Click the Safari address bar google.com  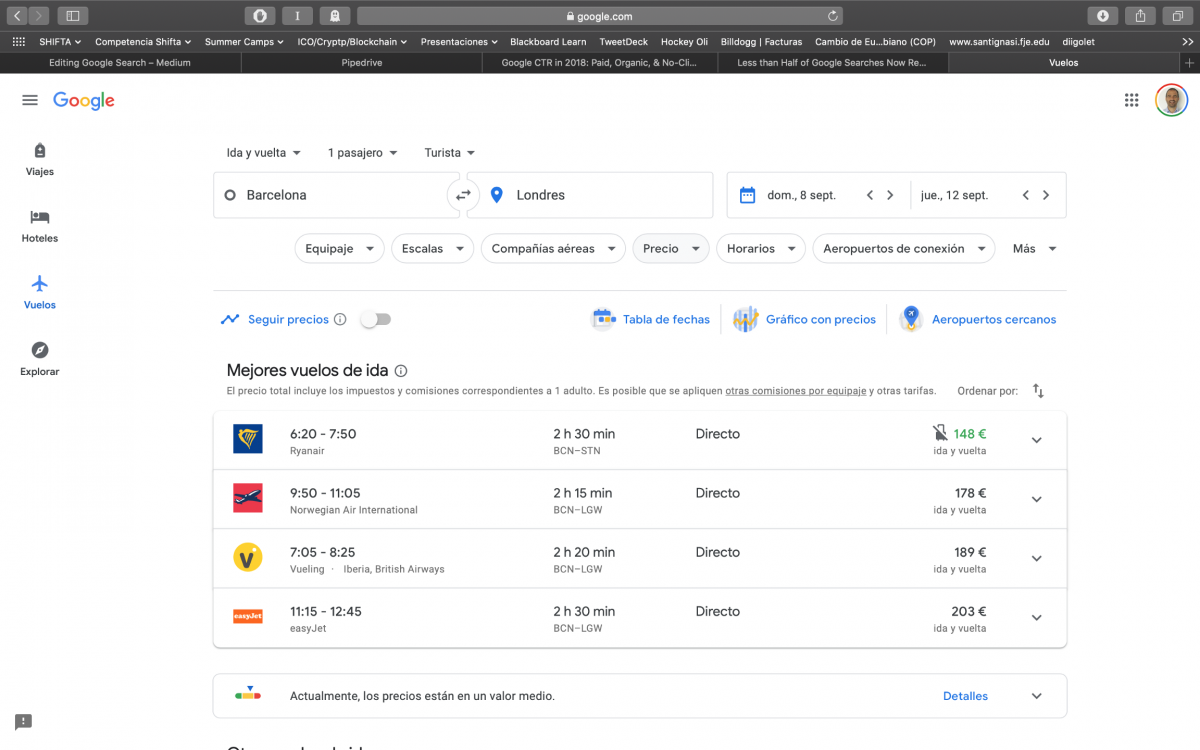coord(600,16)
